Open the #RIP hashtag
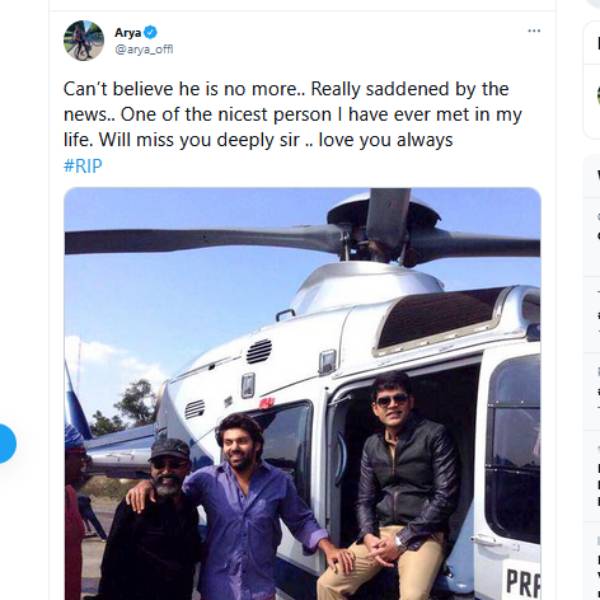The image size is (600, 600). tap(82, 166)
